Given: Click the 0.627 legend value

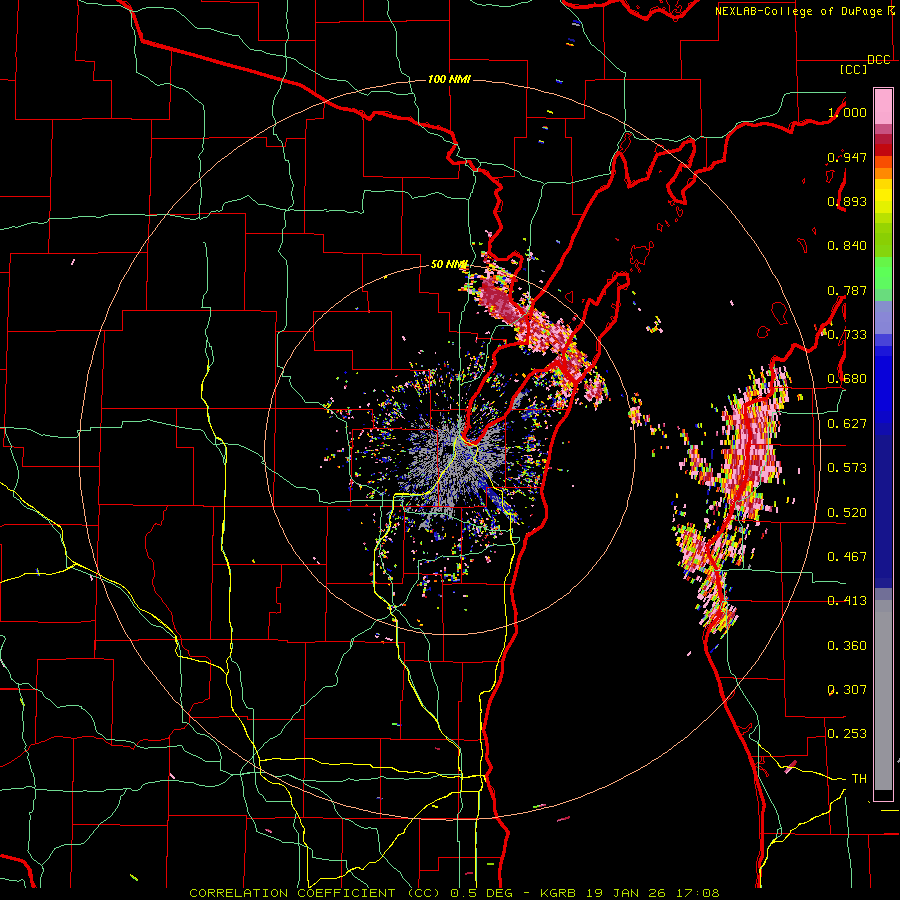Looking at the screenshot, I should tap(847, 424).
